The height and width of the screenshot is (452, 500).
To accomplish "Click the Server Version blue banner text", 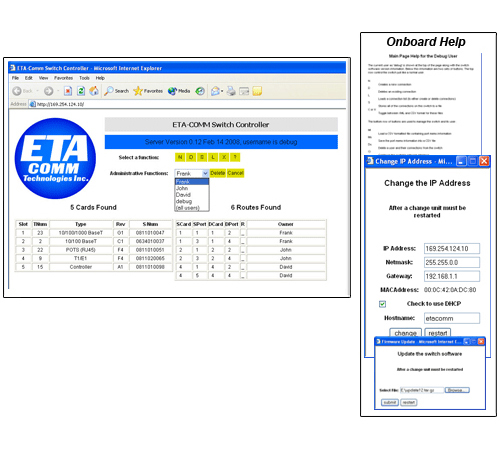I will point(221,142).
